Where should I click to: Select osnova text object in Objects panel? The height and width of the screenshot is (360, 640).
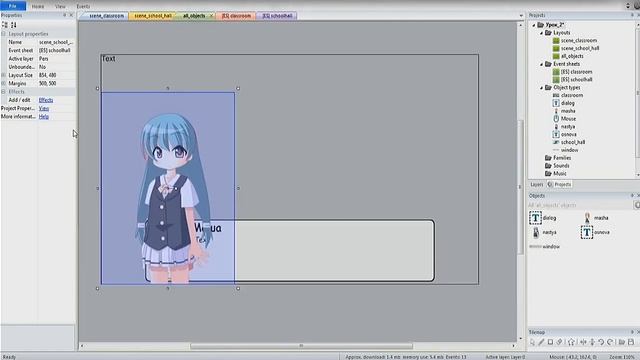click(x=595, y=232)
